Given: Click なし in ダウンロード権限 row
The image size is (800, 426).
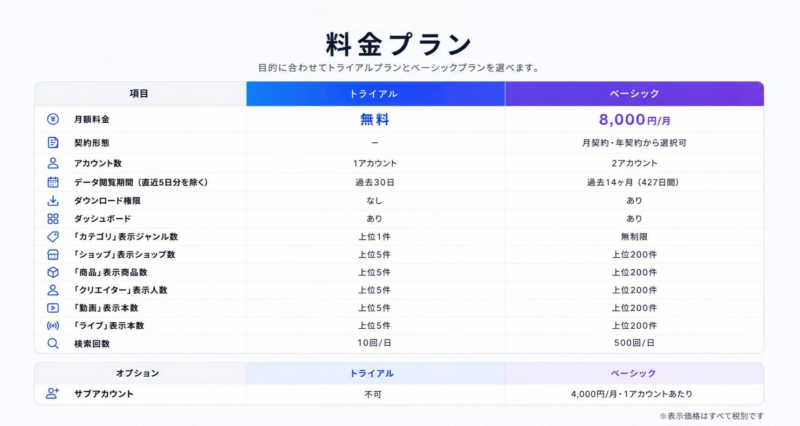Looking at the screenshot, I should [374, 201].
